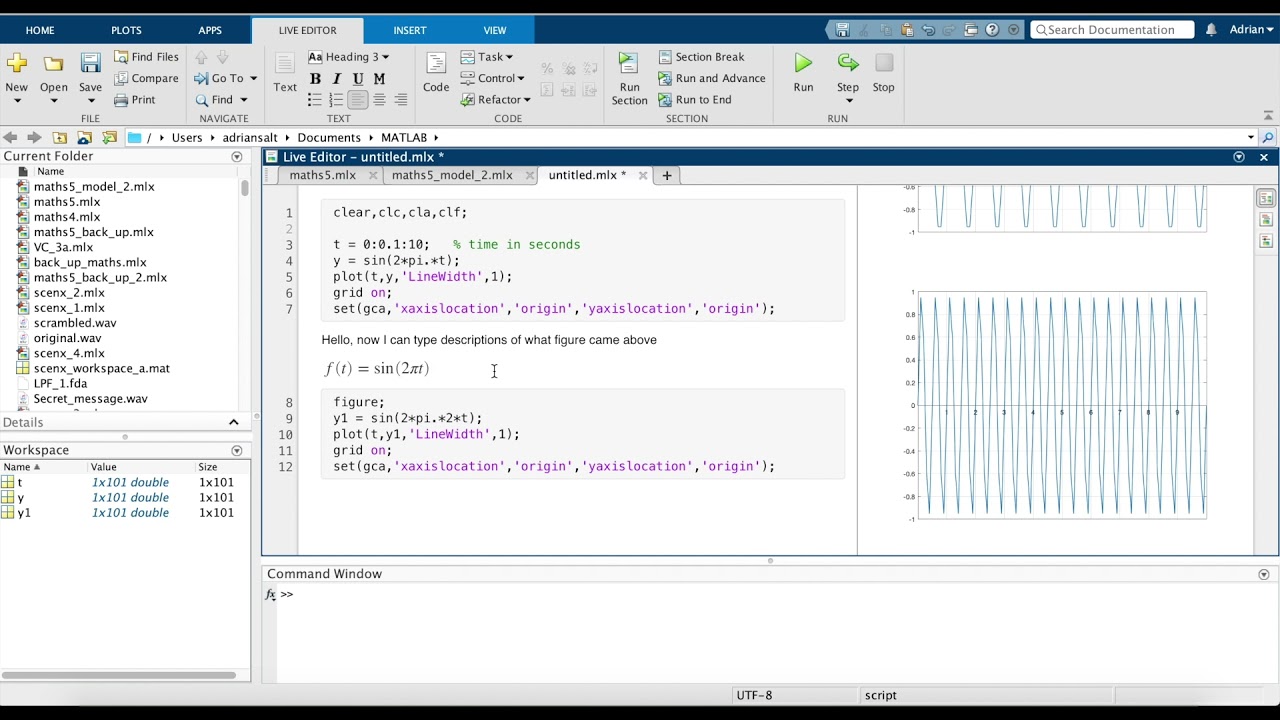This screenshot has height=720, width=1280.
Task: Insert a bulleted list
Action: coord(315,100)
